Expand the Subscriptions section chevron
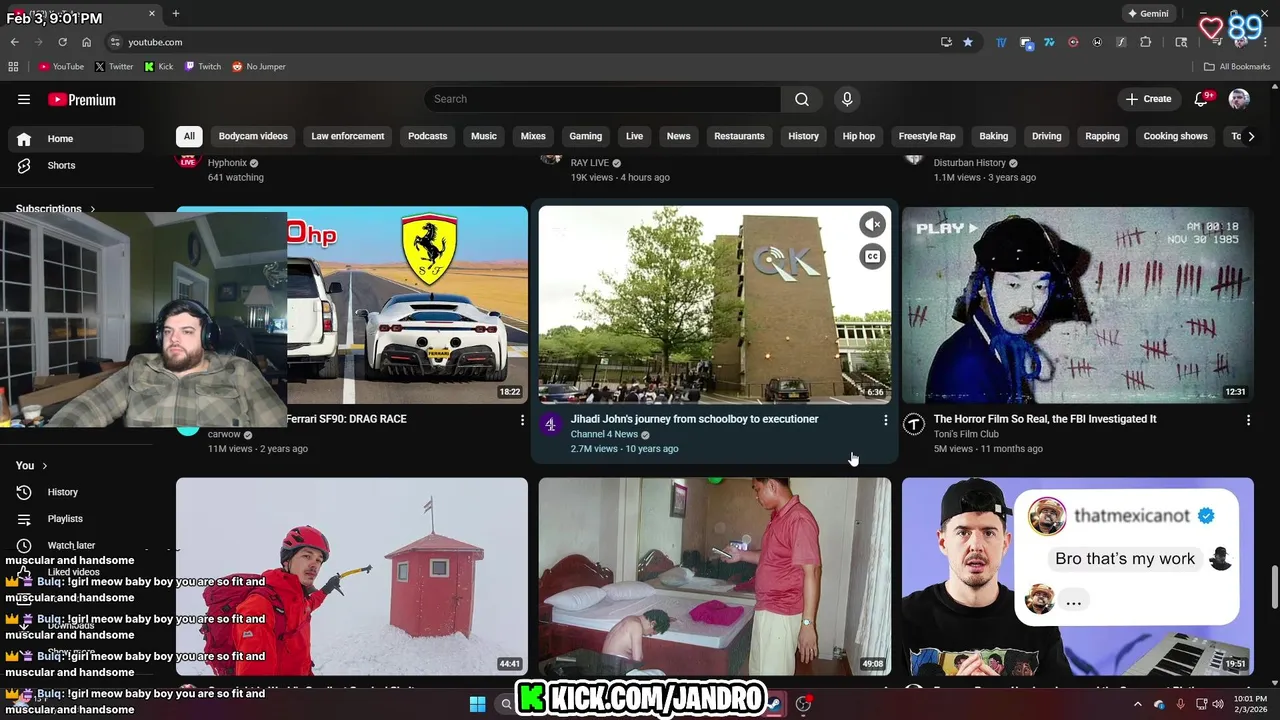Image resolution: width=1280 pixels, height=720 pixels. [x=93, y=209]
